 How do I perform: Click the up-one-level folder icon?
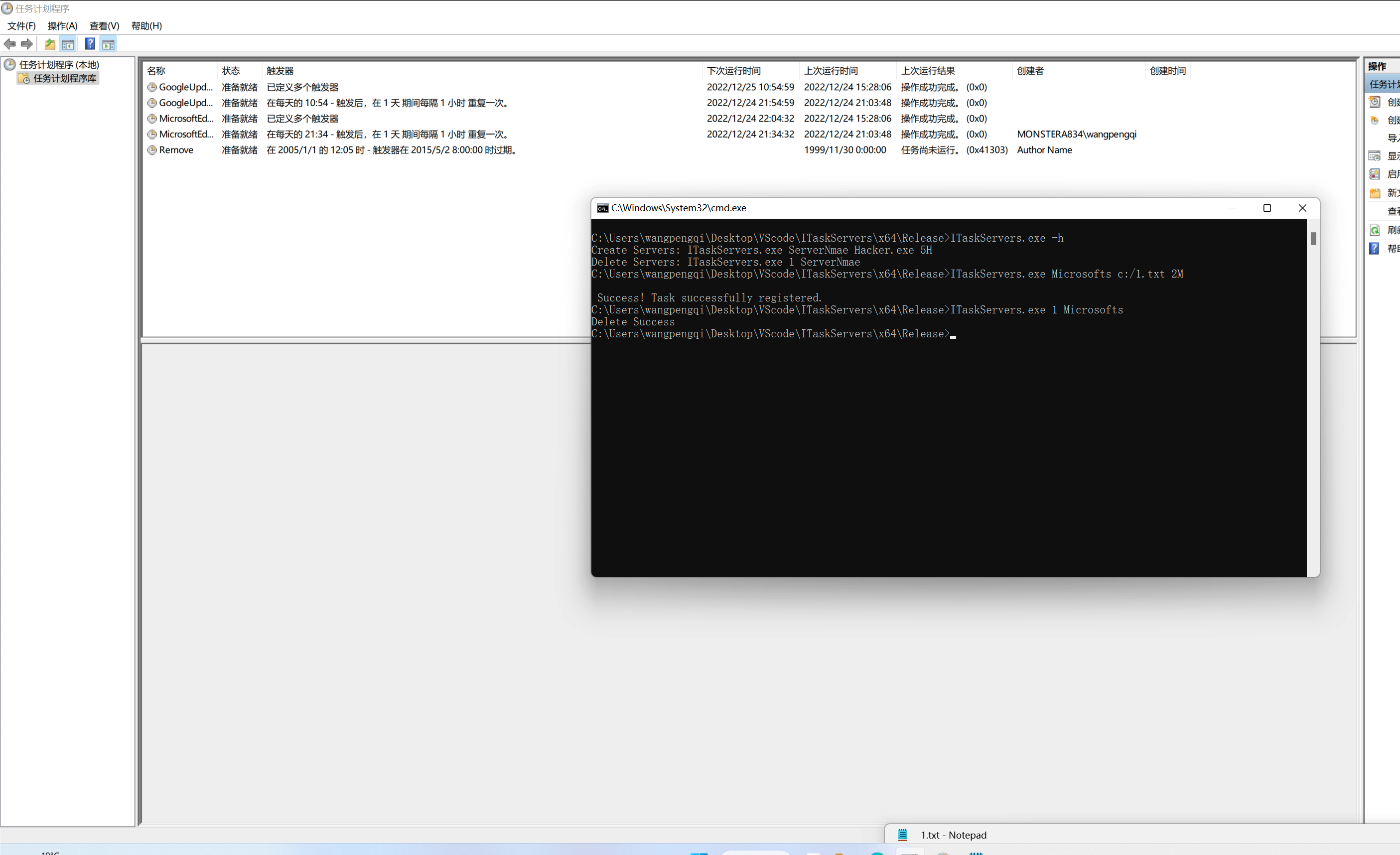pos(50,44)
